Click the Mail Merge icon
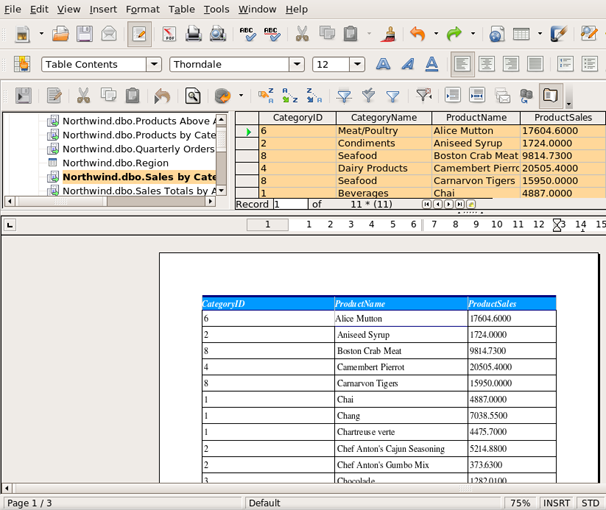Screen dimensions: 606x510 [x=502, y=95]
